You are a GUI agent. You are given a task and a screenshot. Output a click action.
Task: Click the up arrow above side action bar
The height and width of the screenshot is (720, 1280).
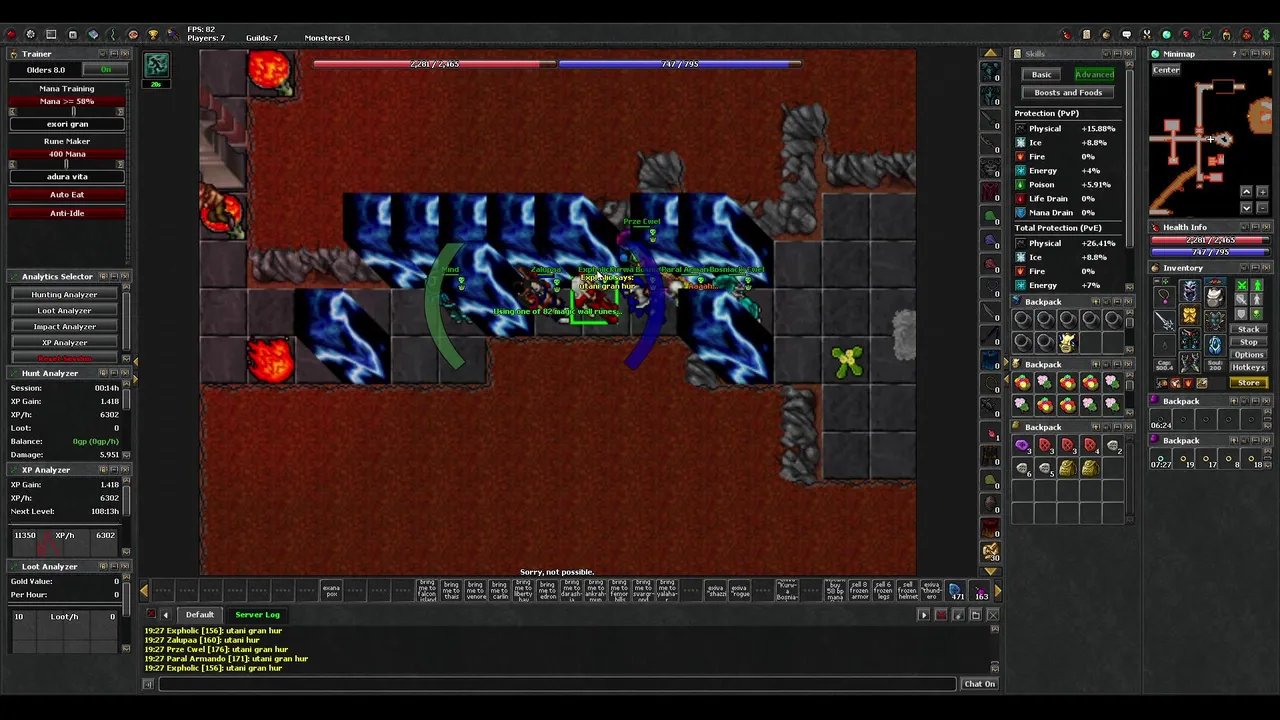(990, 53)
